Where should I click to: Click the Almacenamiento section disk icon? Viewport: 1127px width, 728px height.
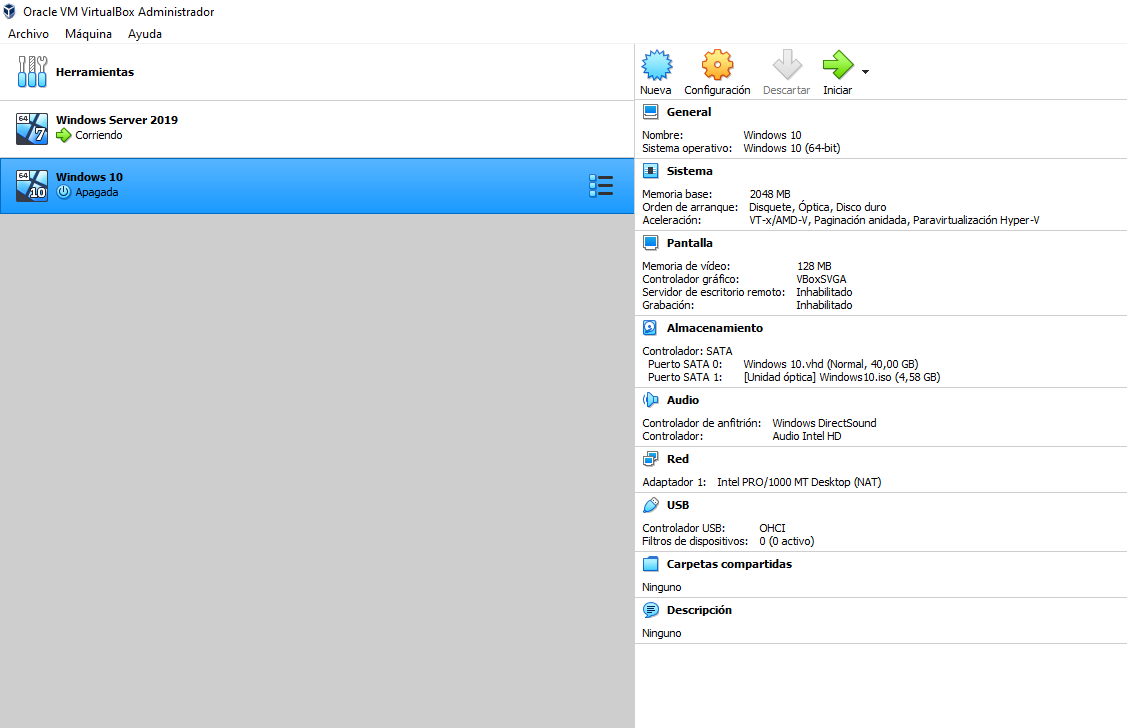(650, 328)
